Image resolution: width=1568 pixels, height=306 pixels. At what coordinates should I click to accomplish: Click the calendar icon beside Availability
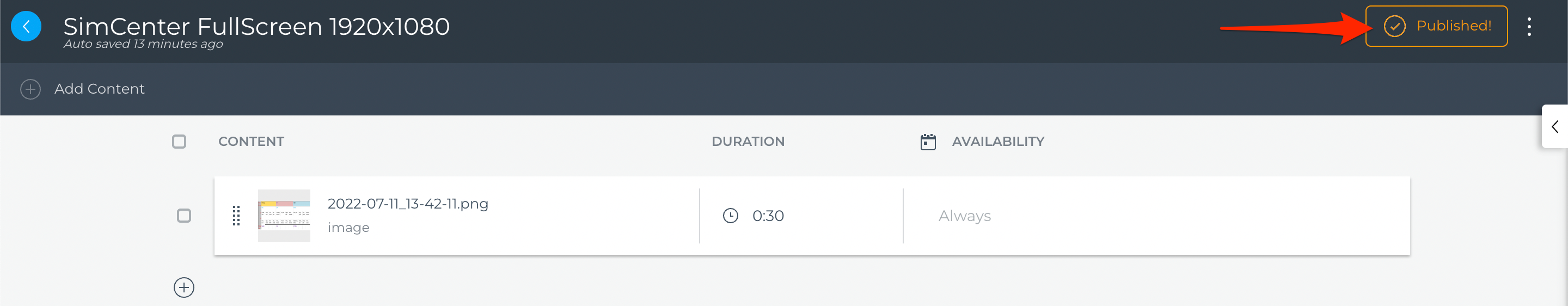pyautogui.click(x=928, y=142)
